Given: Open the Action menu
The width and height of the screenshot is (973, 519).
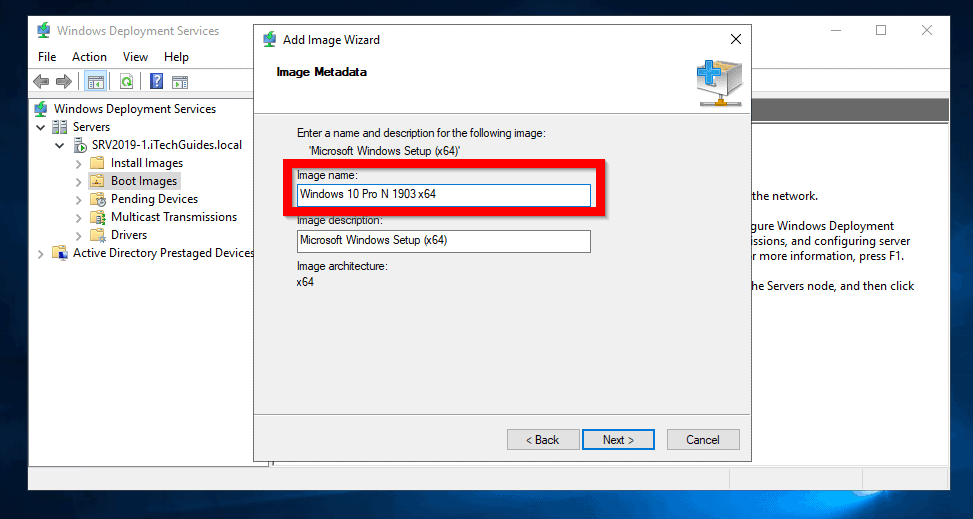Looking at the screenshot, I should [89, 57].
